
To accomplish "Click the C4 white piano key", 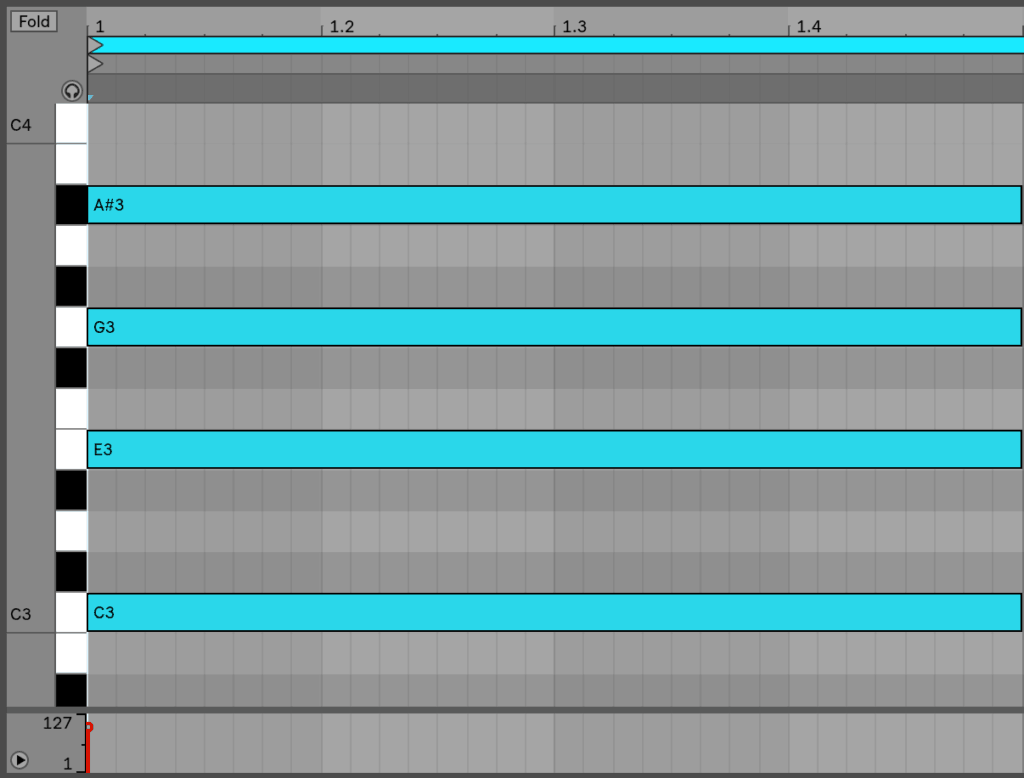I will (x=71, y=123).
